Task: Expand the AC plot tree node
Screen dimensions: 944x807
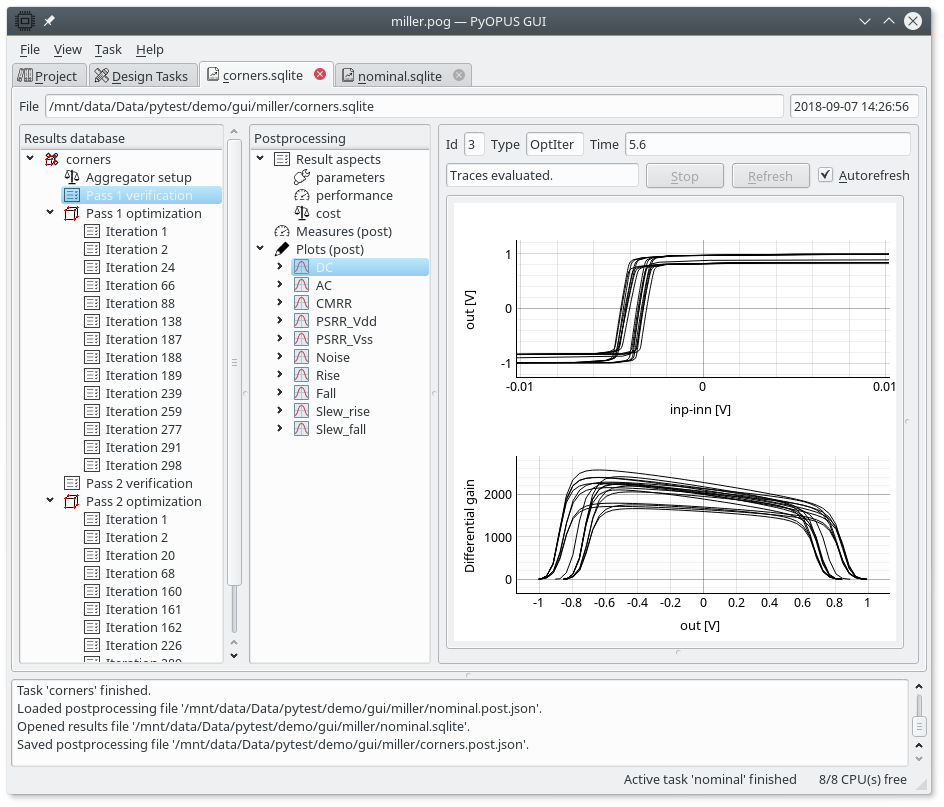Action: [280, 285]
